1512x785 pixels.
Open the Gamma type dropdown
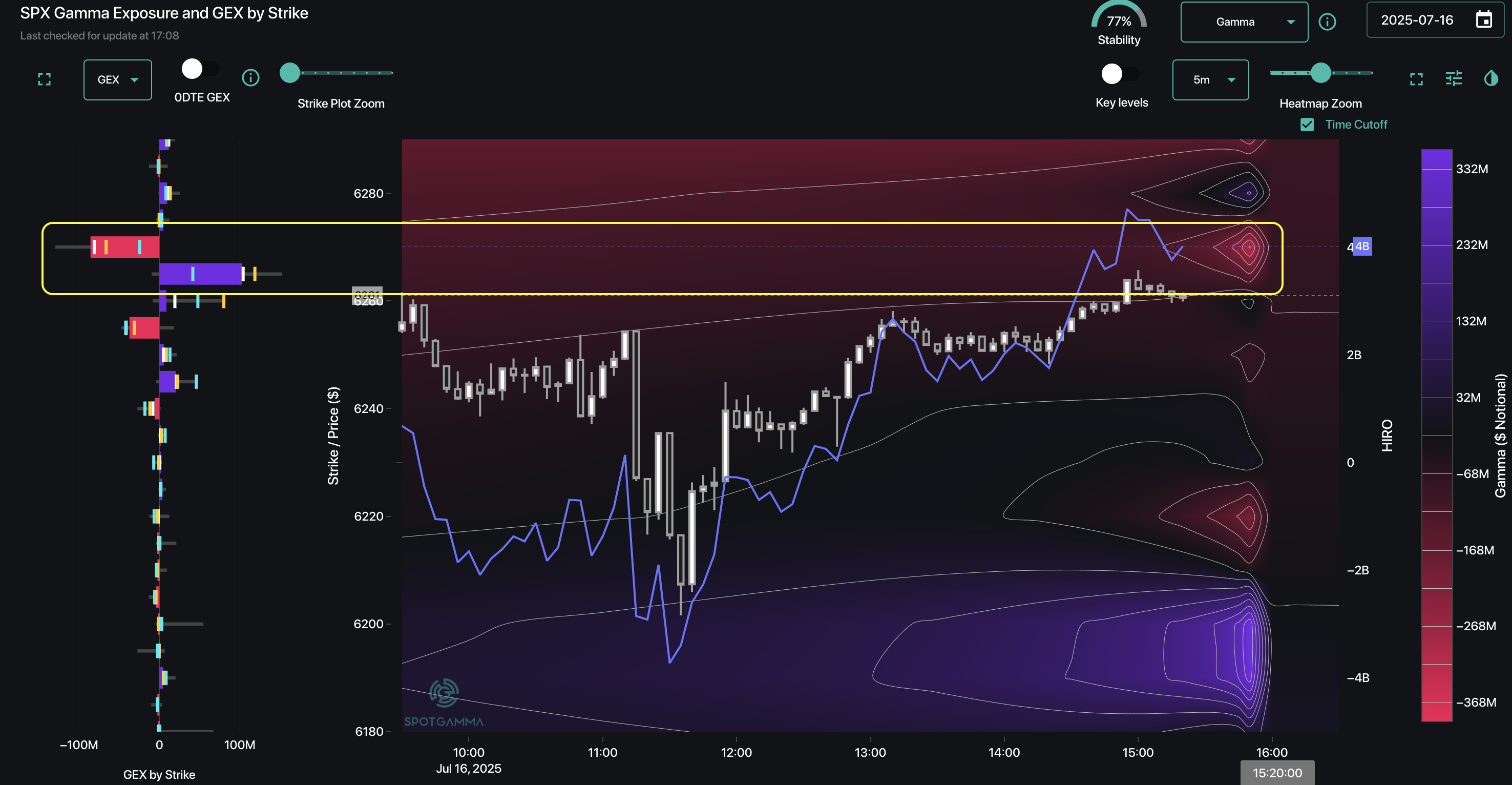click(1244, 23)
